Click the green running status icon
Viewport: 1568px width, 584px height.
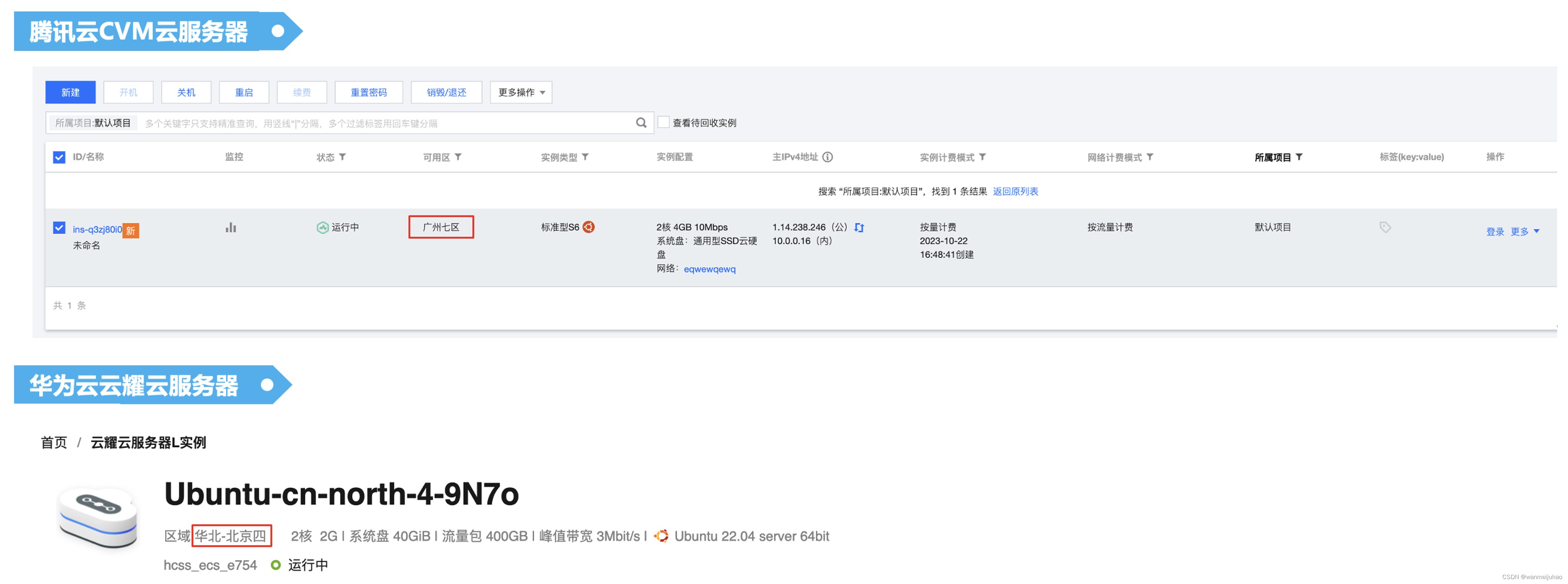click(x=323, y=228)
